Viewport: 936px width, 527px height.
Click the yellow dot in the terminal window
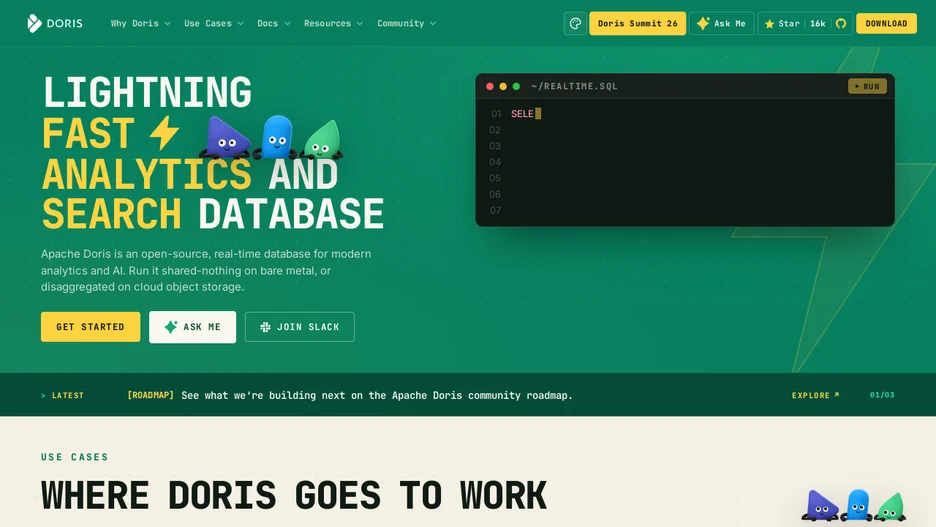coord(503,87)
